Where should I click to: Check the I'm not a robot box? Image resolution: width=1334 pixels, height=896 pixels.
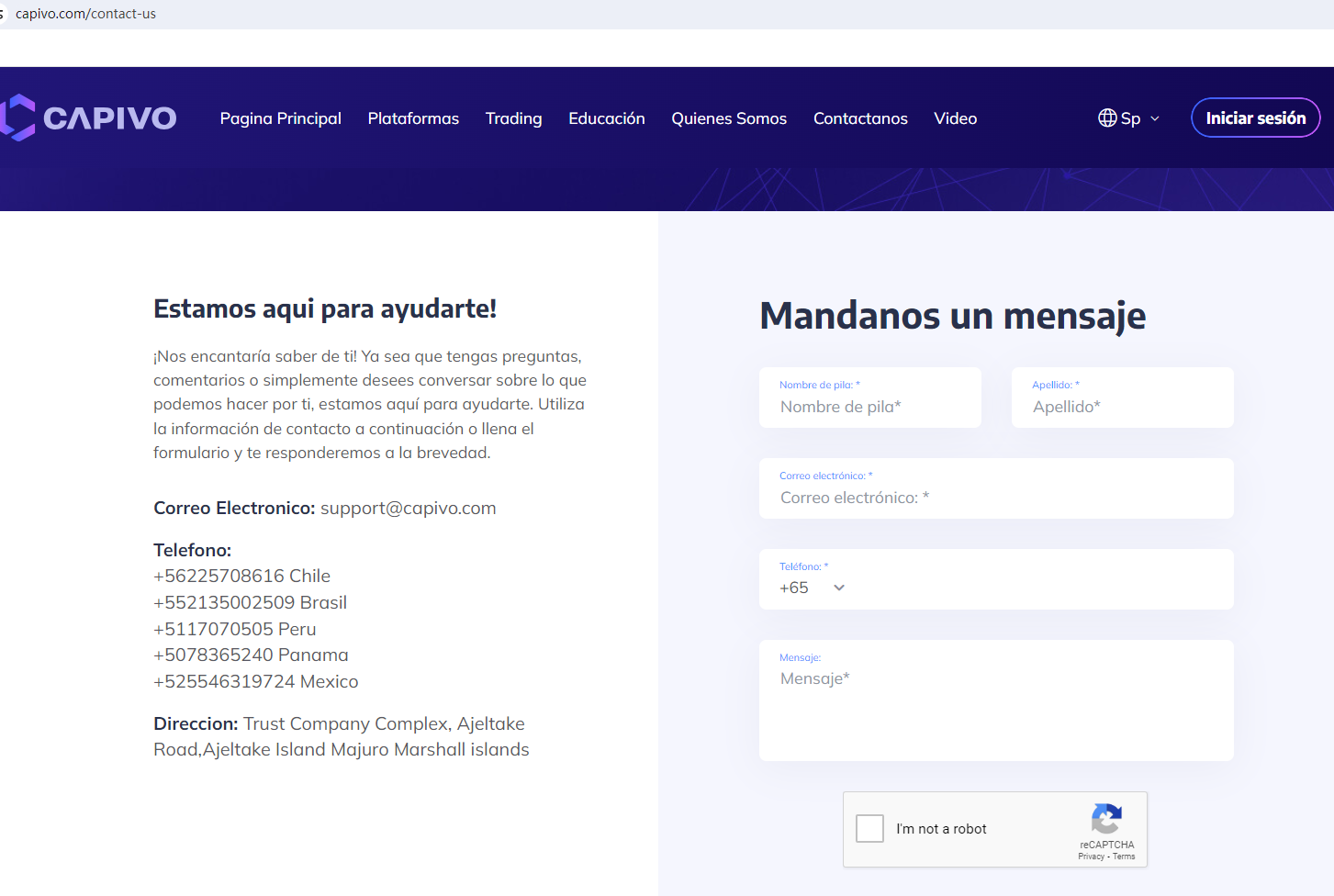[869, 829]
